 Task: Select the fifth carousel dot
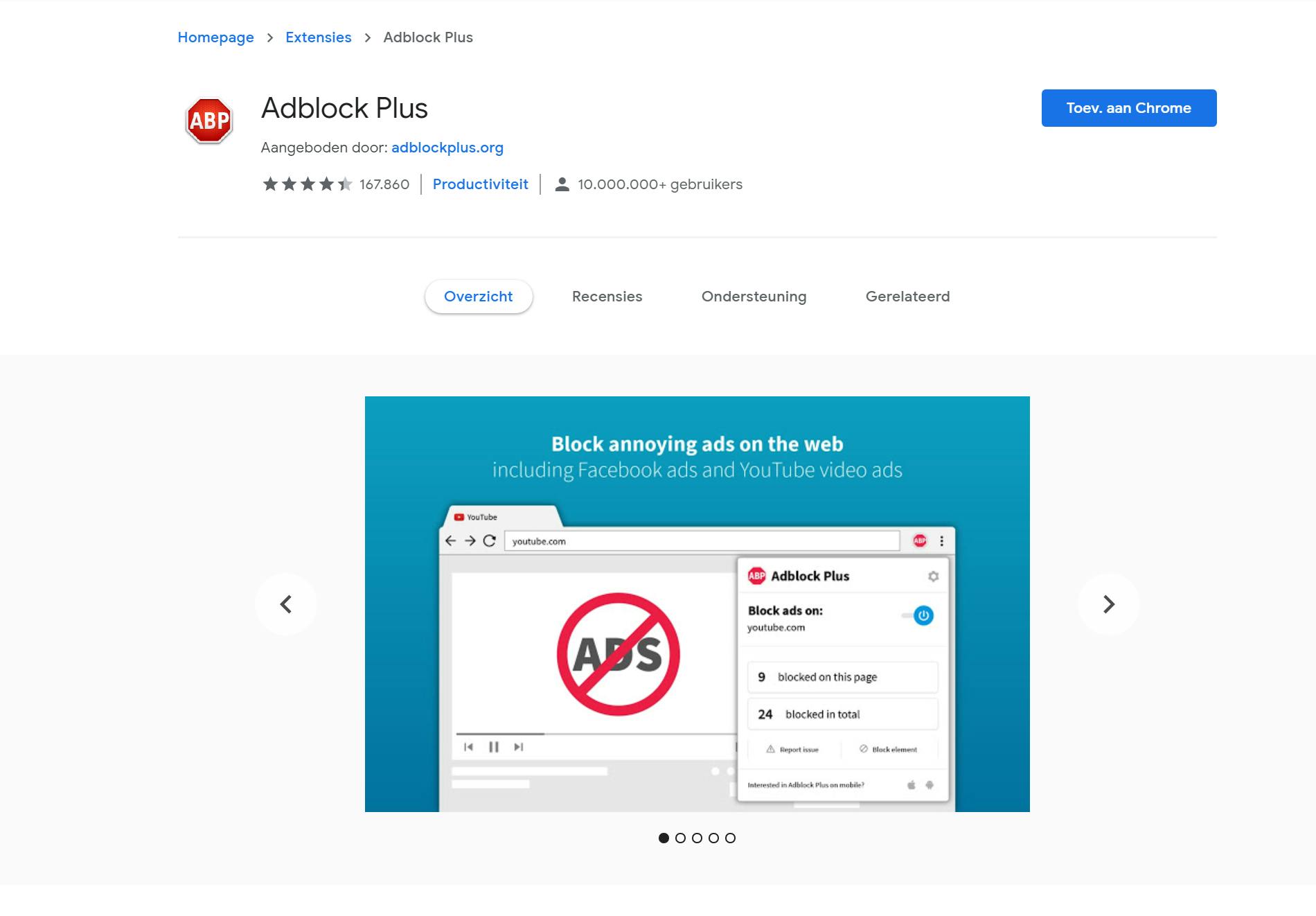pyautogui.click(x=730, y=838)
